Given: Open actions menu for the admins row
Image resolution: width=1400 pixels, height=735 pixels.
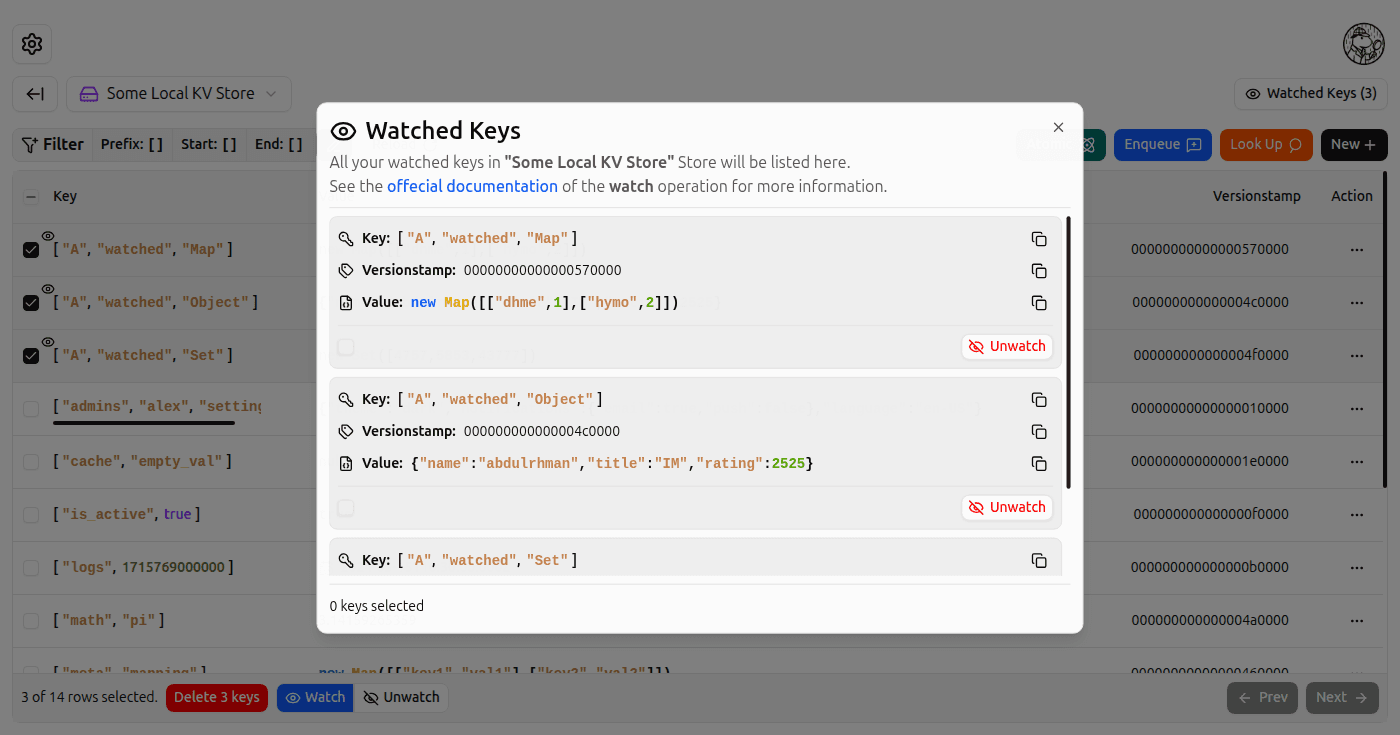Looking at the screenshot, I should tap(1357, 408).
